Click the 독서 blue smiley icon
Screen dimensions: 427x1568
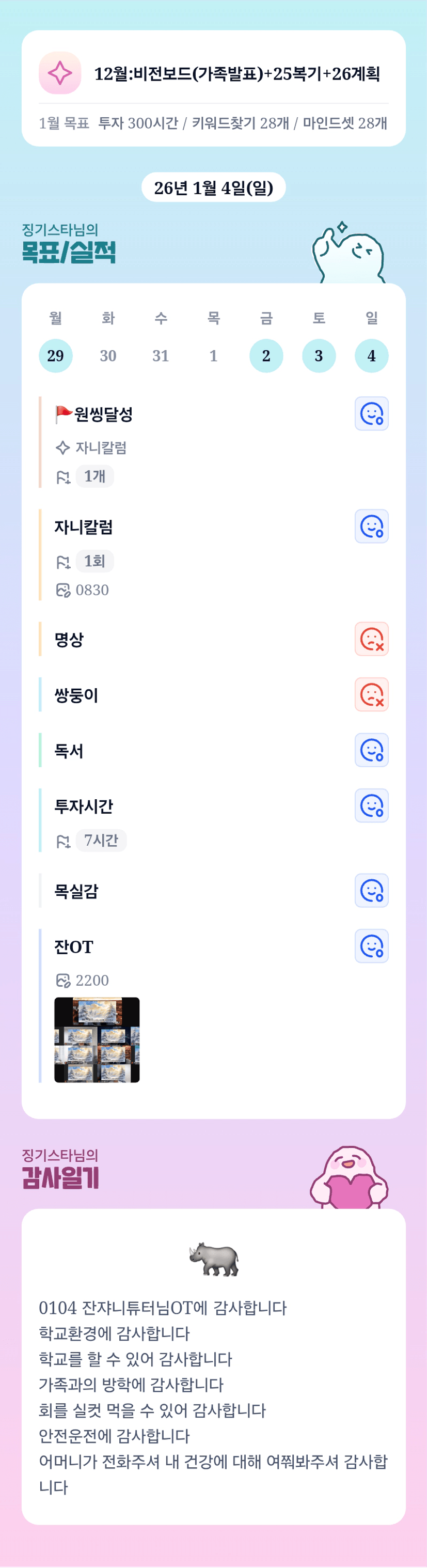(371, 750)
